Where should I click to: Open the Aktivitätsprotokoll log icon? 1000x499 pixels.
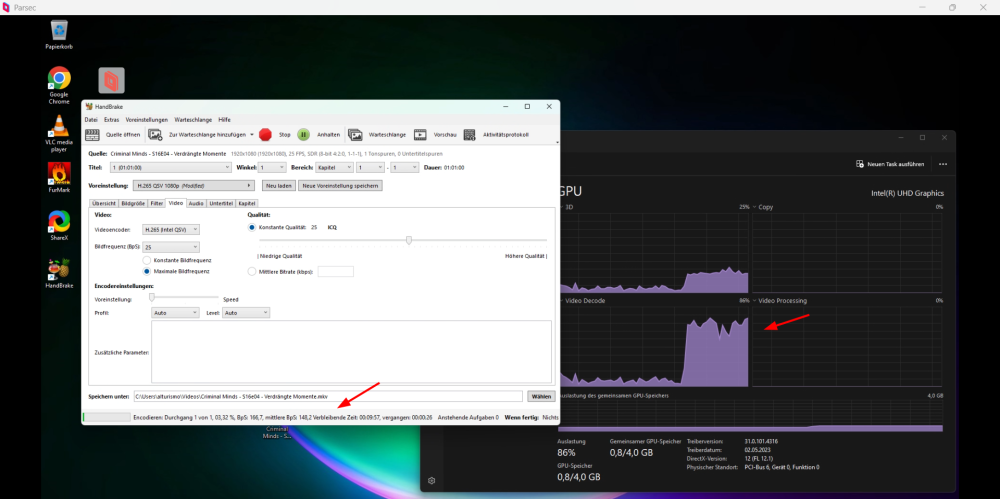[x=469, y=135]
